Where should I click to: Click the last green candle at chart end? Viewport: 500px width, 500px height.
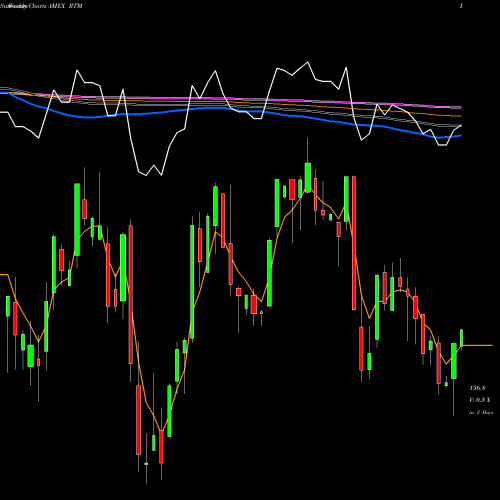point(462,338)
